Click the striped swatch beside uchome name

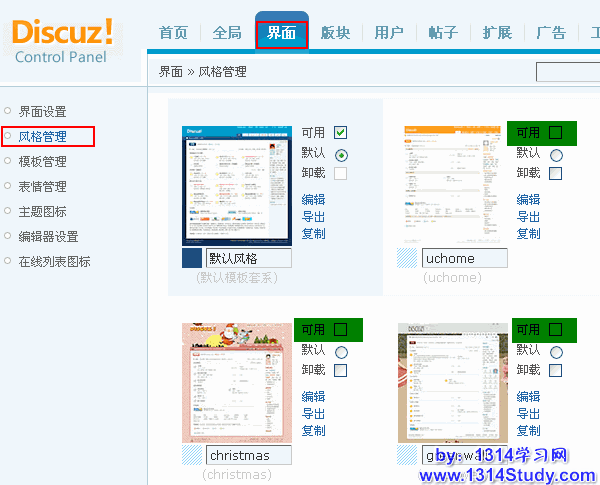(407, 258)
